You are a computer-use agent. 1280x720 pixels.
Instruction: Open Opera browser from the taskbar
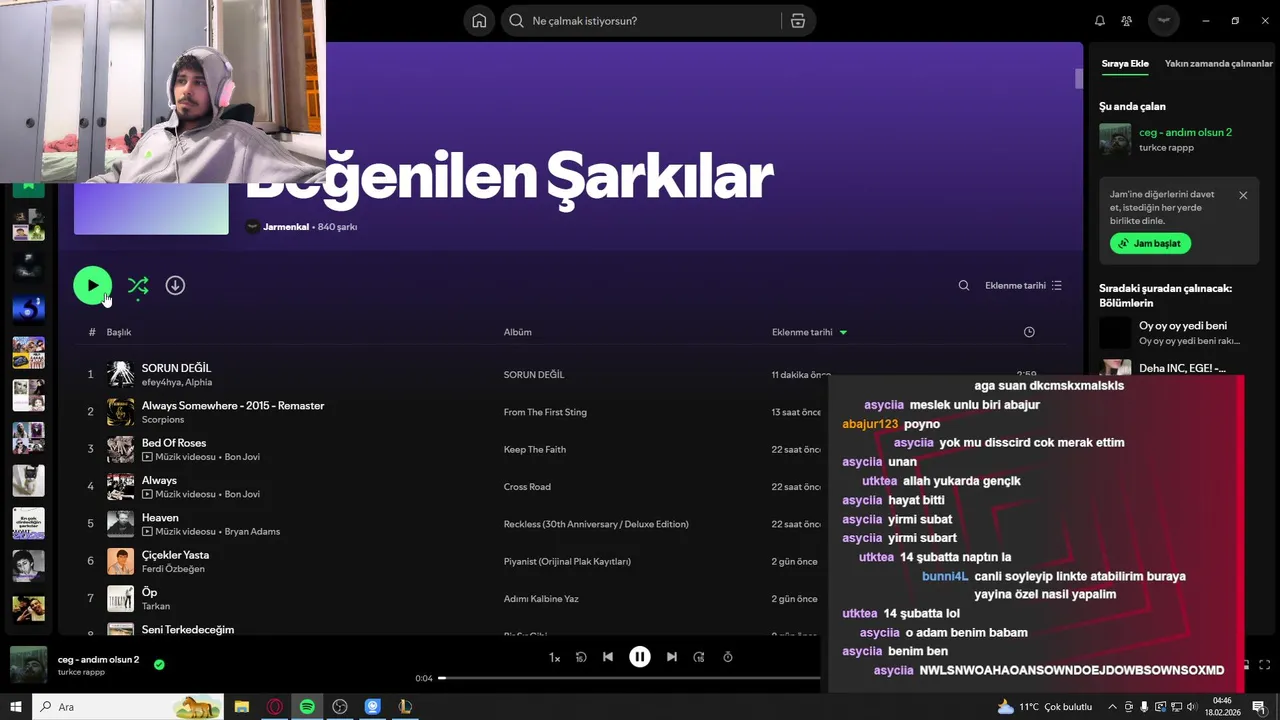click(x=275, y=707)
